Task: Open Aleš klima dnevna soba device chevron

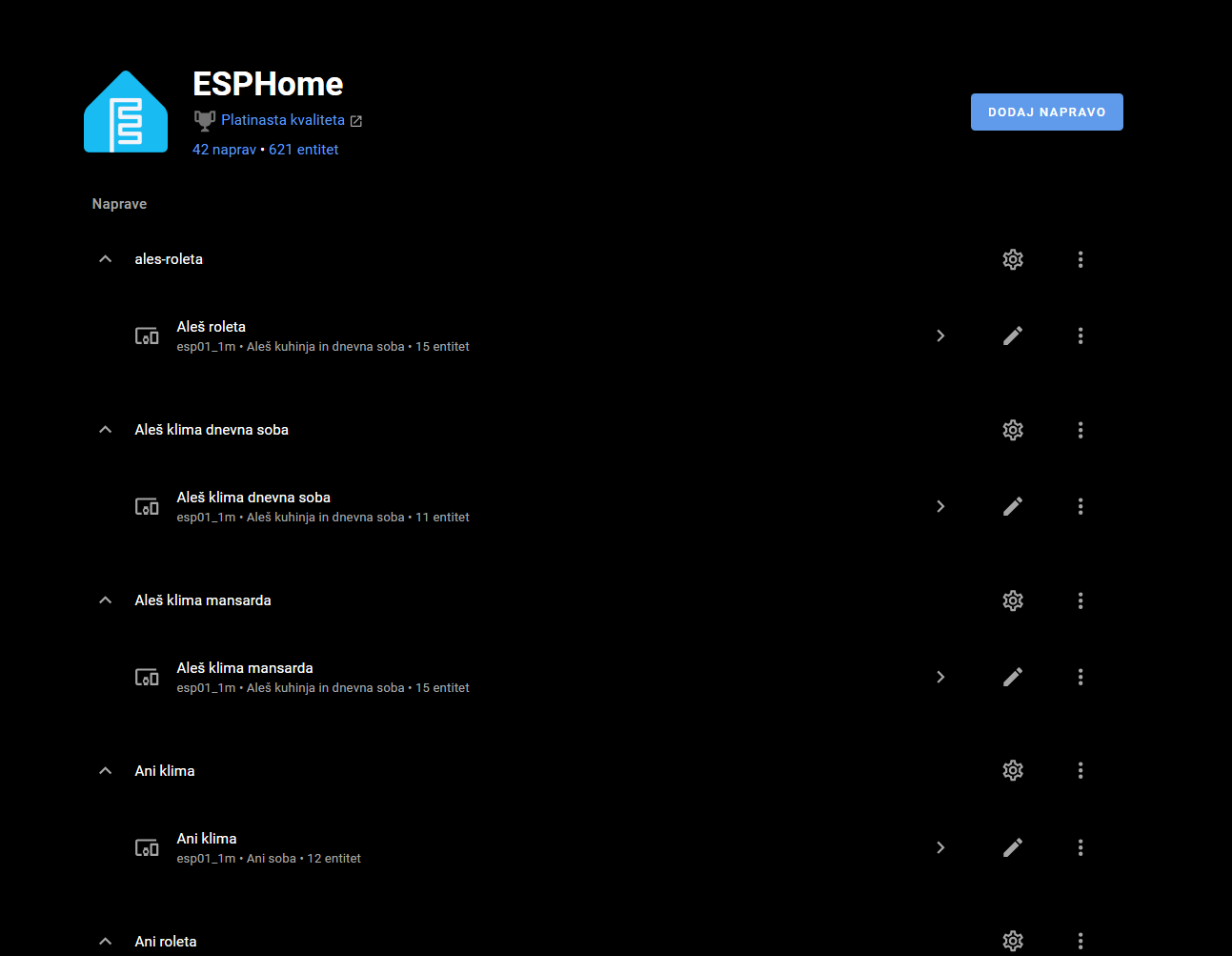Action: coord(940,506)
